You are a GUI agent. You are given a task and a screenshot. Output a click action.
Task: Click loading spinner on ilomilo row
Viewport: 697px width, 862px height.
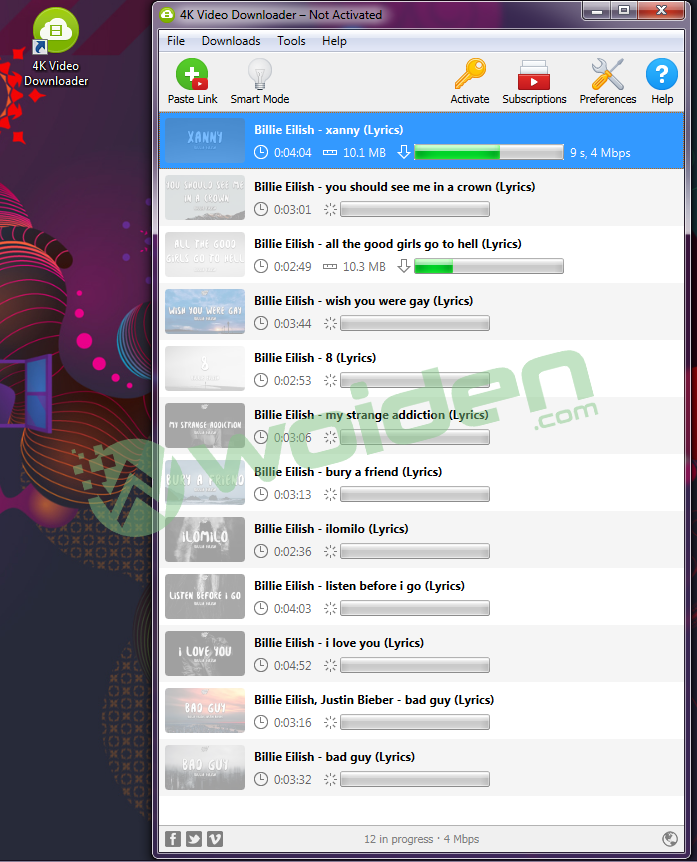[330, 551]
